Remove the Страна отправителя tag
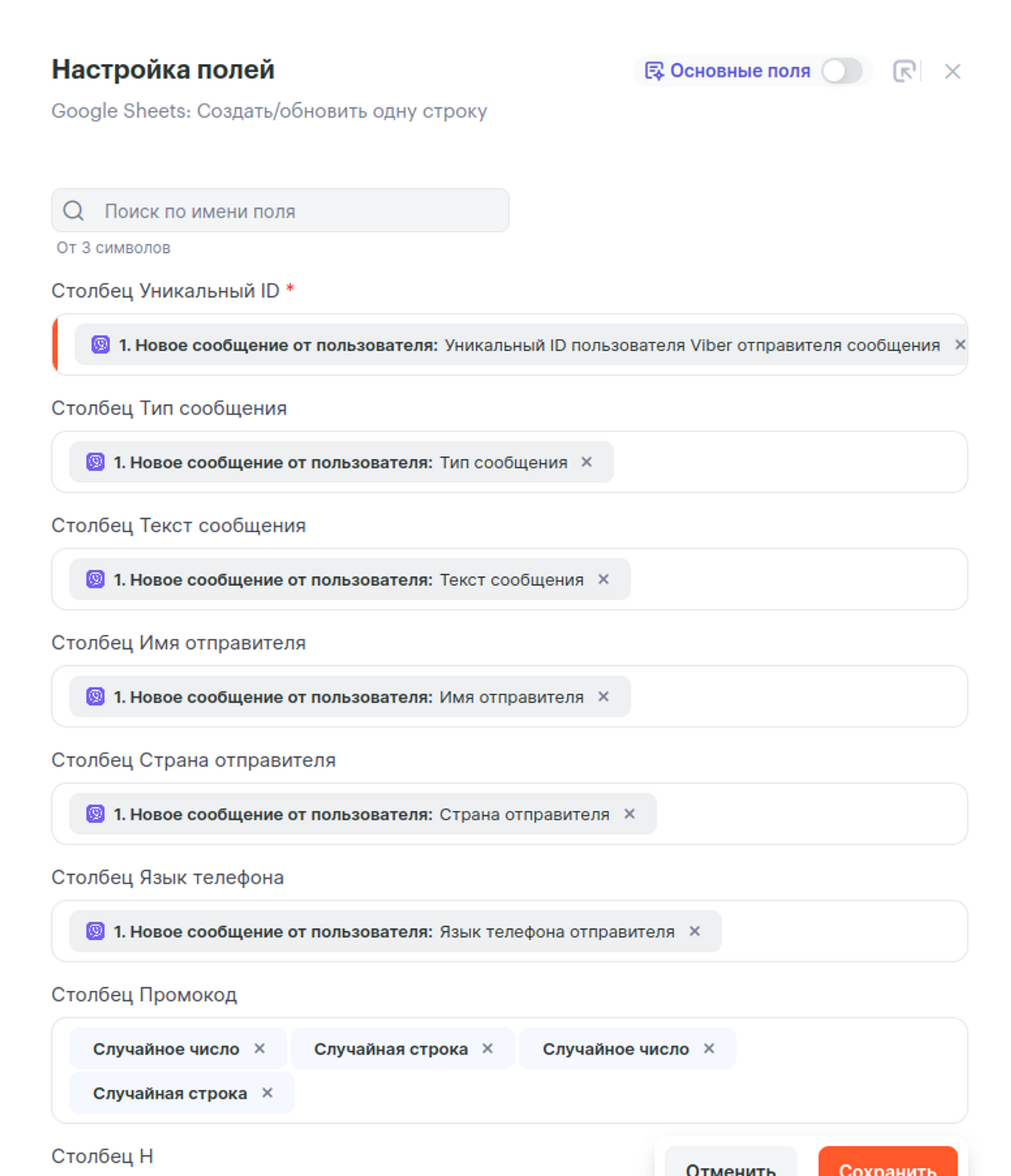Screen dimensions: 1011x1176 pos(630,814)
